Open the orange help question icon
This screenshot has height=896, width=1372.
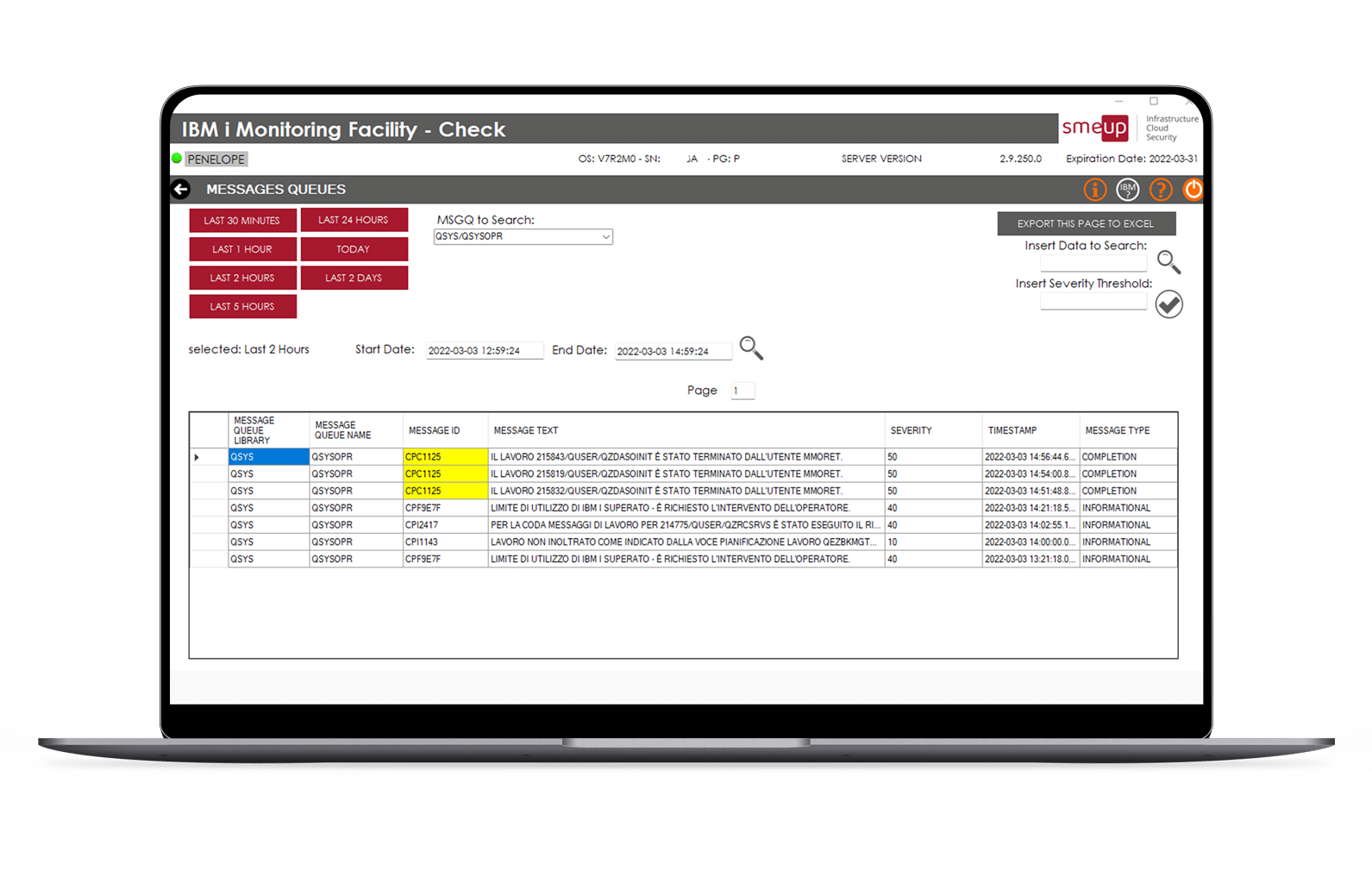1161,190
